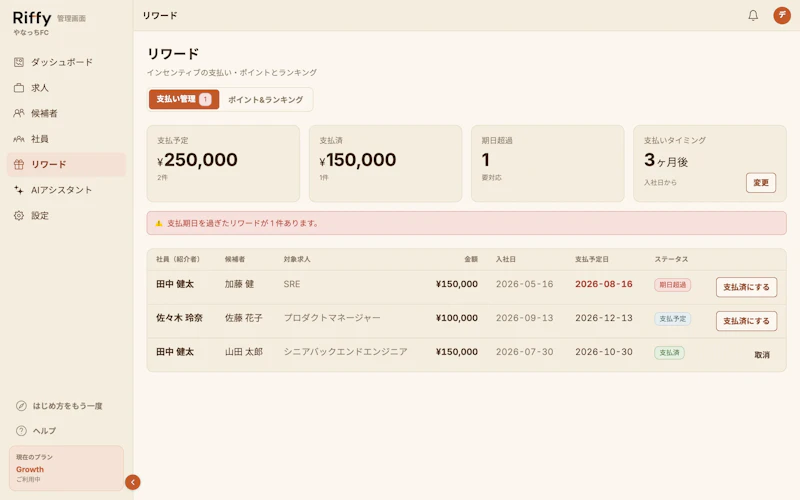Click 入社日 2026-05-16 cell
This screenshot has width=800, height=500.
(524, 284)
